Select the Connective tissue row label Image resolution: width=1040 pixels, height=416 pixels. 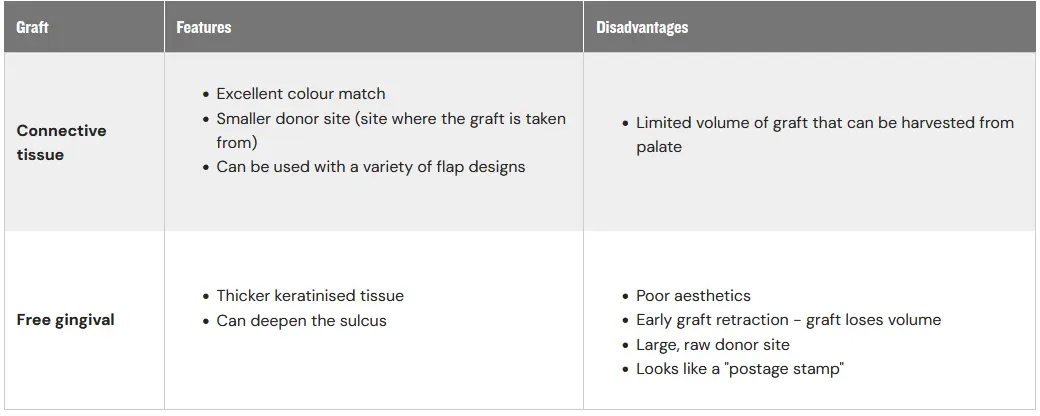pos(61,143)
